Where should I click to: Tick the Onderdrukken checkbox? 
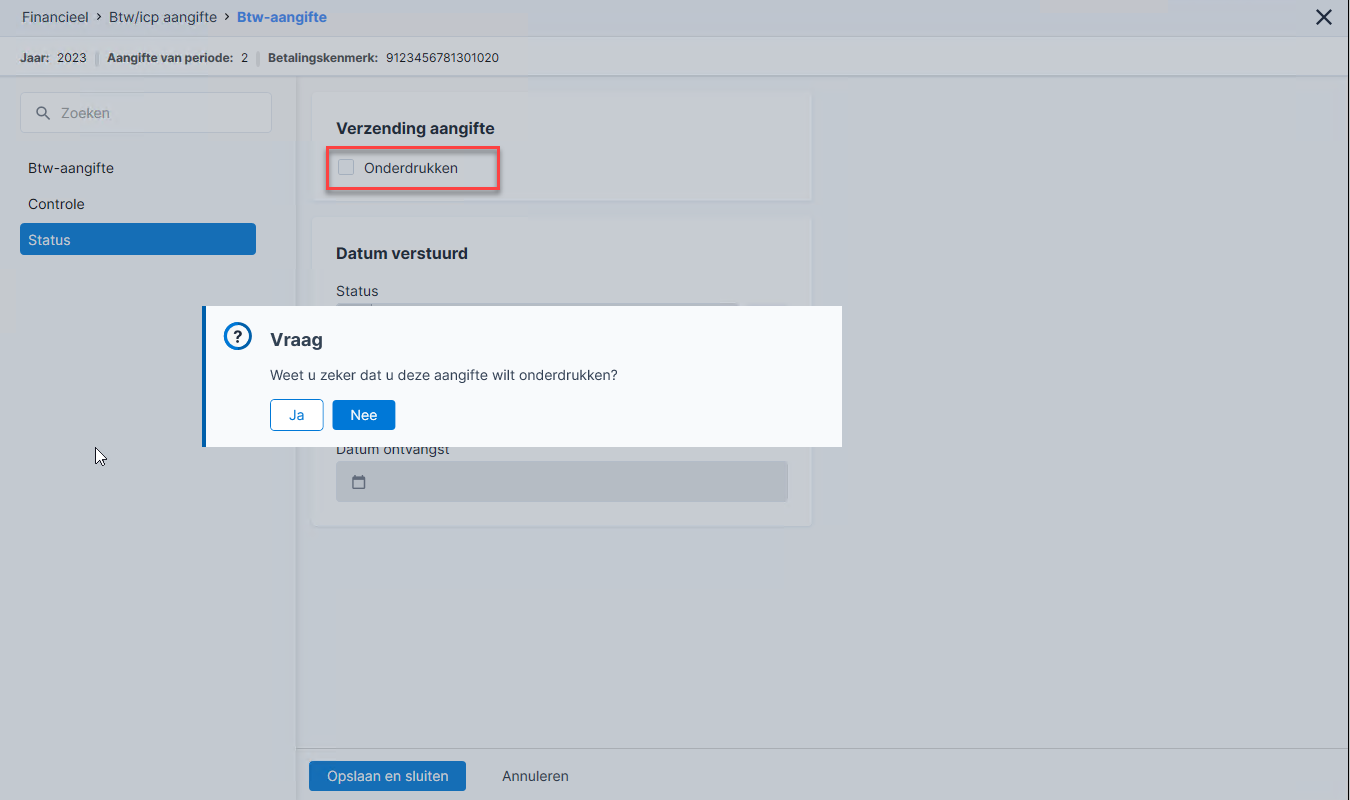pos(346,167)
